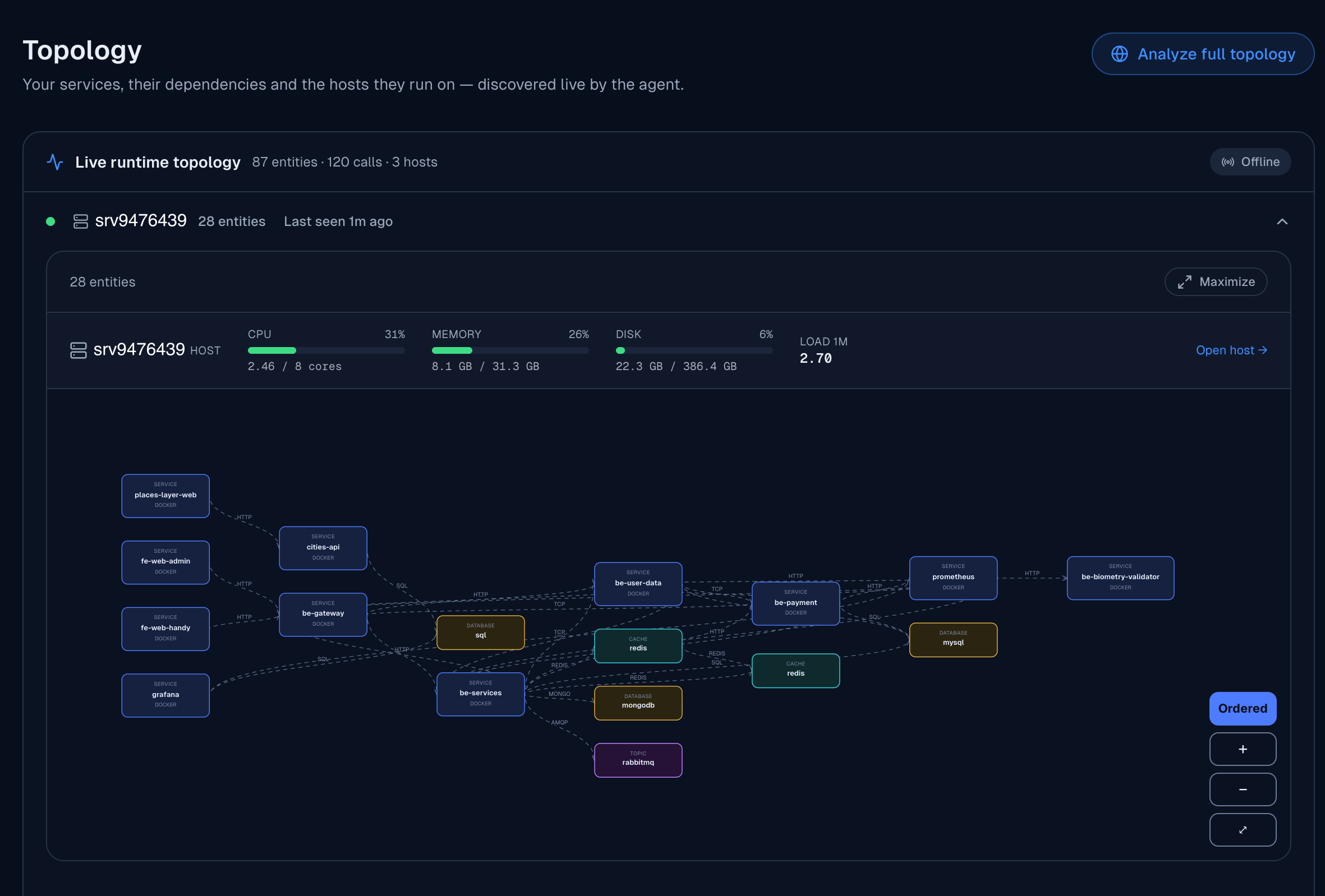1325x896 pixels.
Task: Select the rabbitmq topic node
Action: [638, 760]
